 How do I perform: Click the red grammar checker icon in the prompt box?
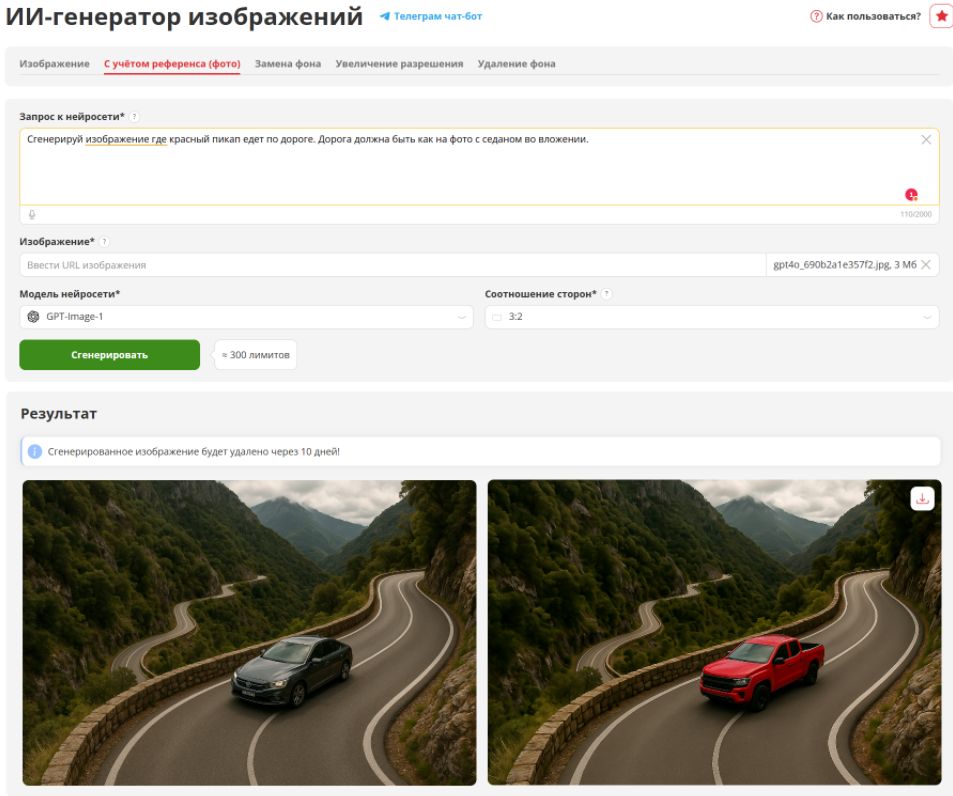(x=911, y=194)
